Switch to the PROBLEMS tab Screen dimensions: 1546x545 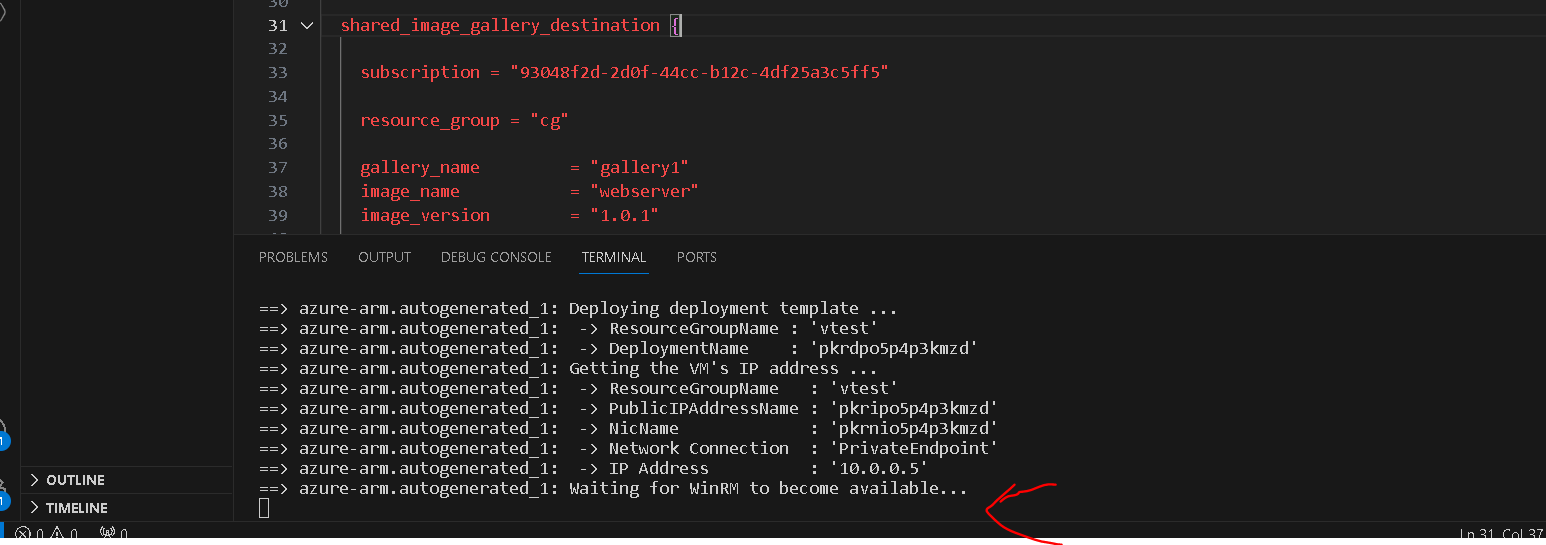click(x=293, y=257)
